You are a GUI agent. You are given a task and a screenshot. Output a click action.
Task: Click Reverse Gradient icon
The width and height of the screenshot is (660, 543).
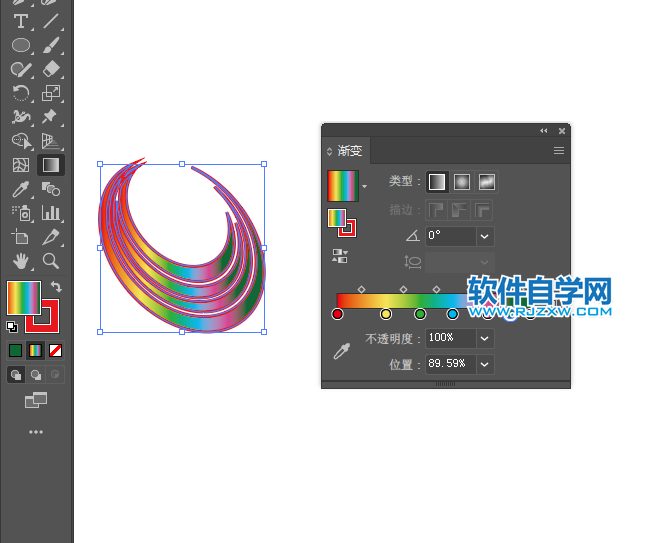tap(340, 256)
